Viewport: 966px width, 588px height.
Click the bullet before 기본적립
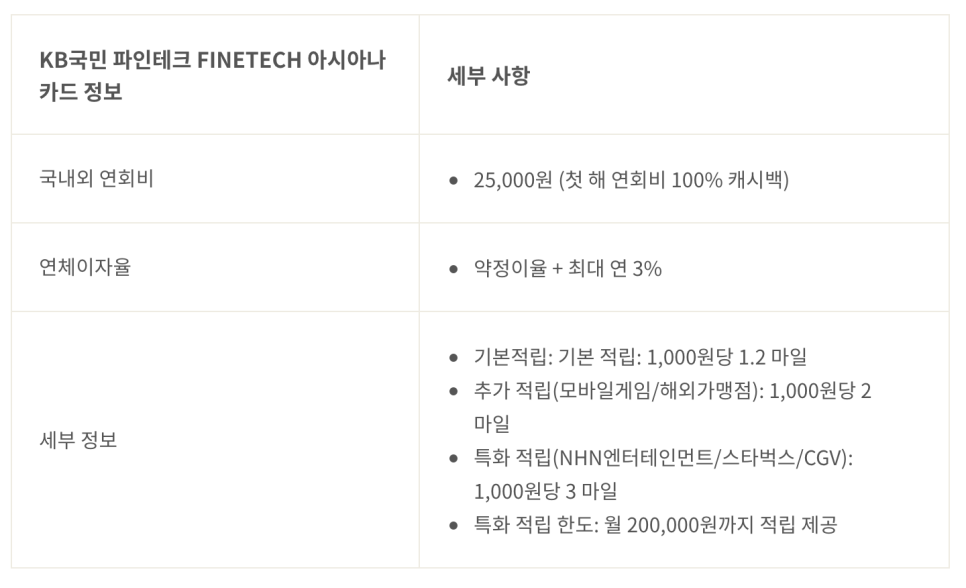(x=454, y=357)
